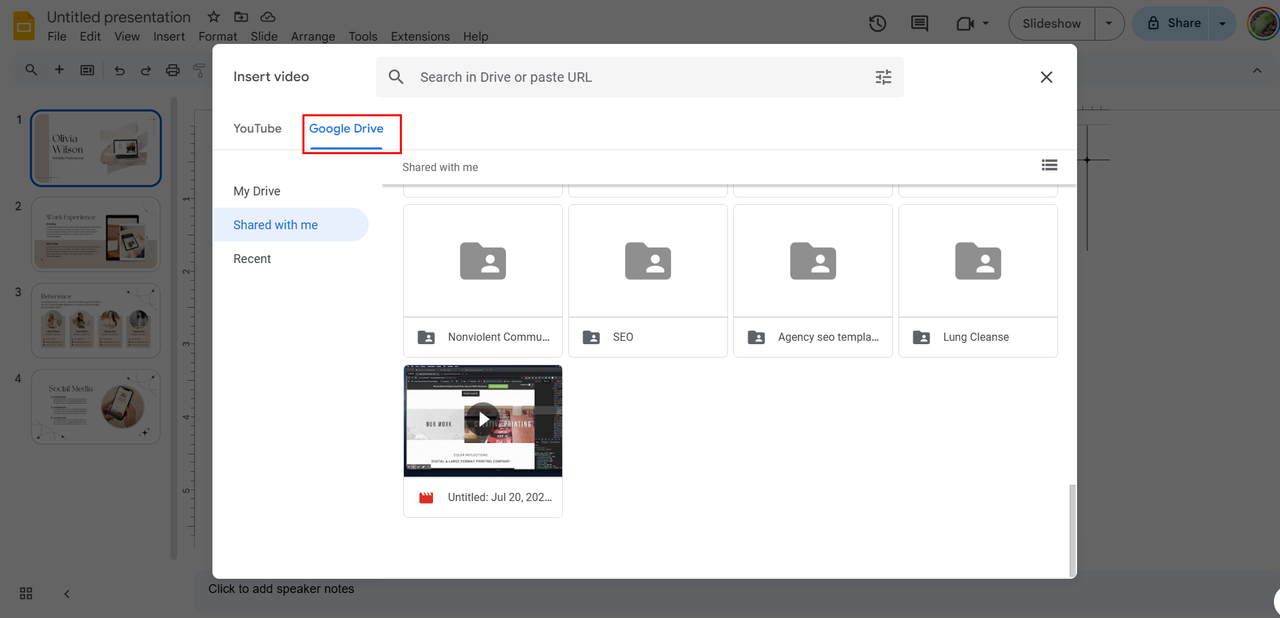Click the move to folder icon
Screen dimensions: 1280x618
click(241, 17)
